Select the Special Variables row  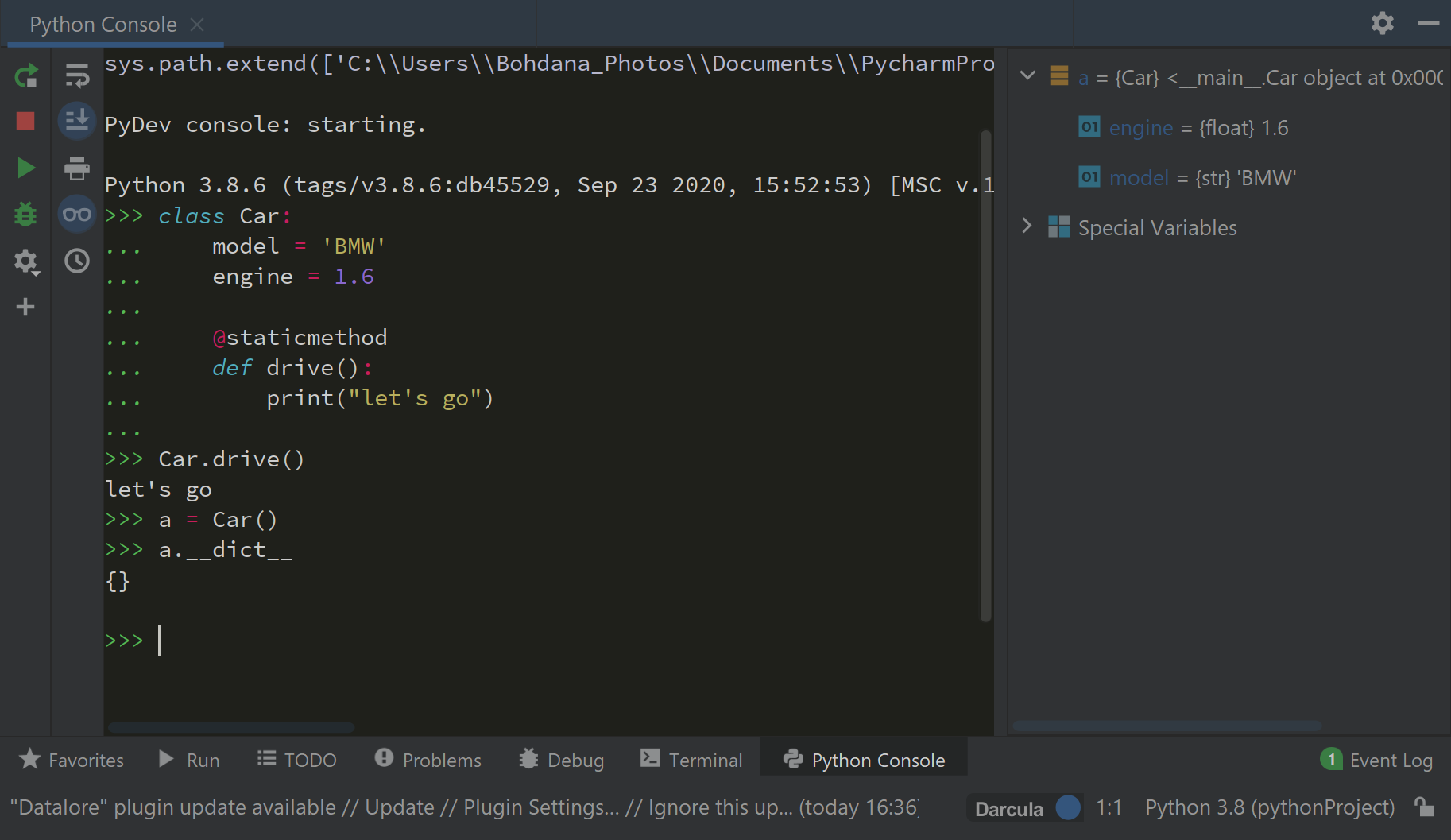tap(1229, 228)
